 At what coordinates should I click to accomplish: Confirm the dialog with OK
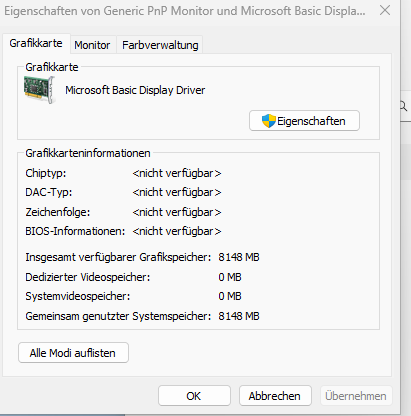coord(194,396)
